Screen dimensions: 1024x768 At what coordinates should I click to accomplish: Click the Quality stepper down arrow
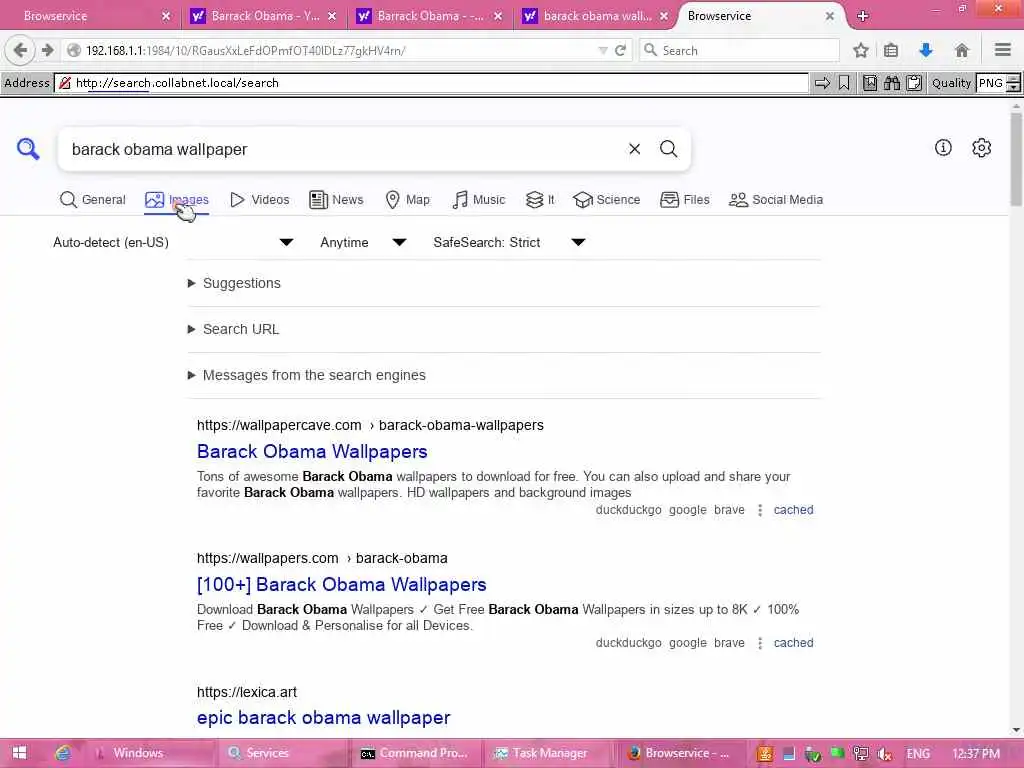[1013, 88]
